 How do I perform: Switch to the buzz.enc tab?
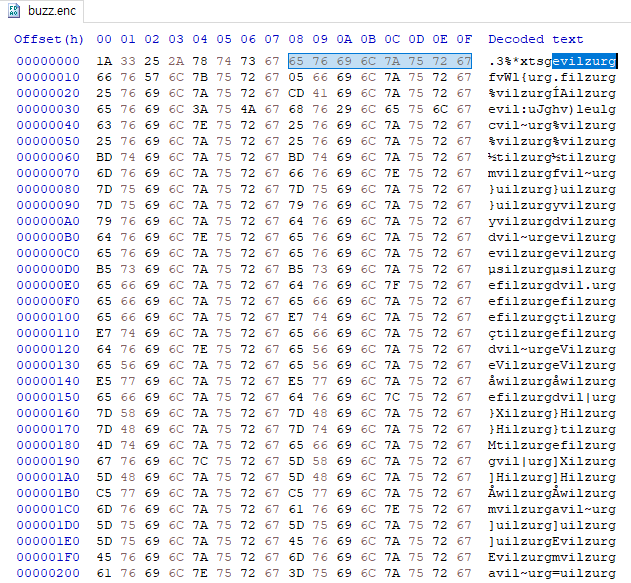point(42,11)
